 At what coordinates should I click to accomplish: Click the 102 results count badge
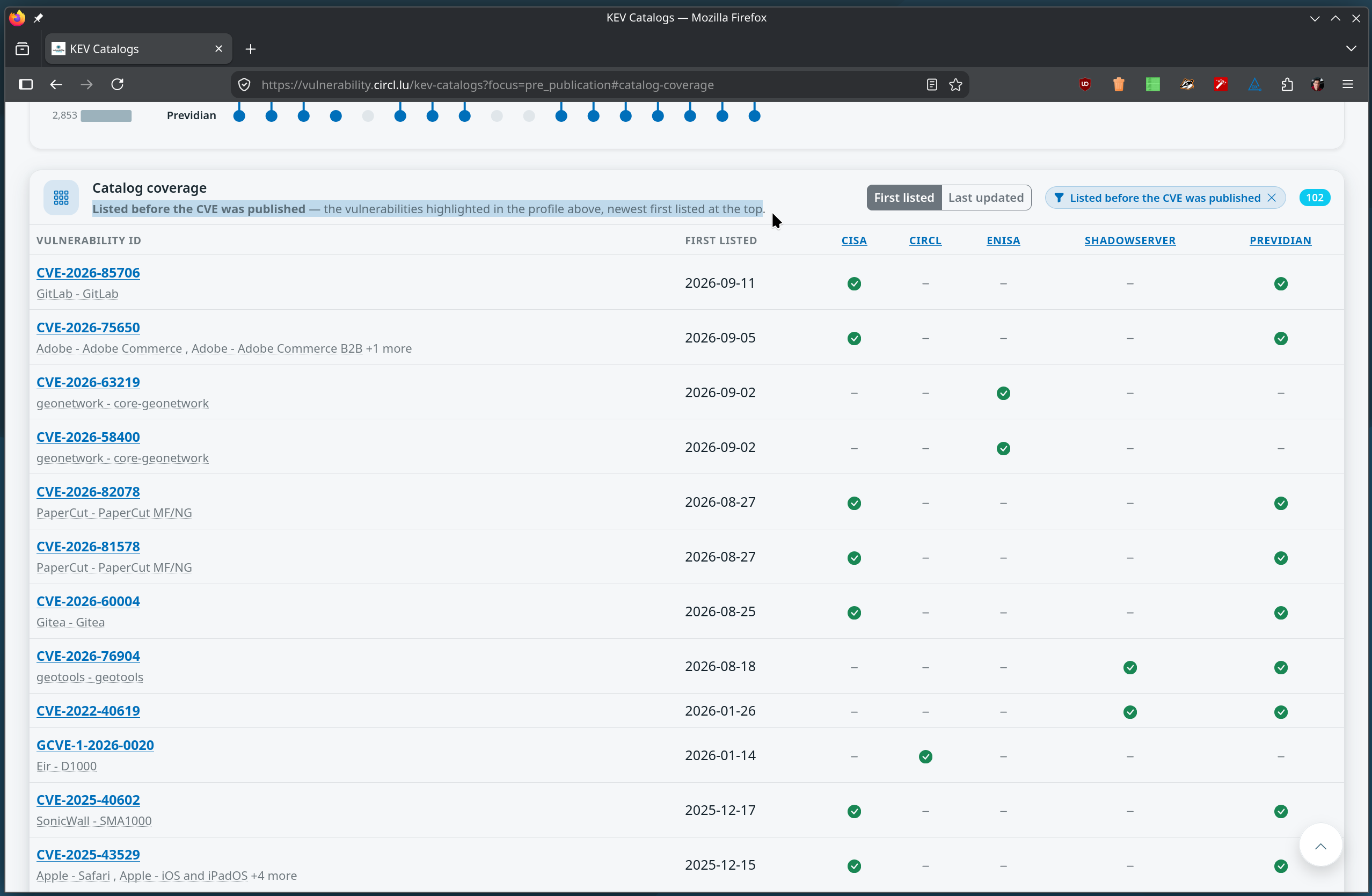(1315, 198)
